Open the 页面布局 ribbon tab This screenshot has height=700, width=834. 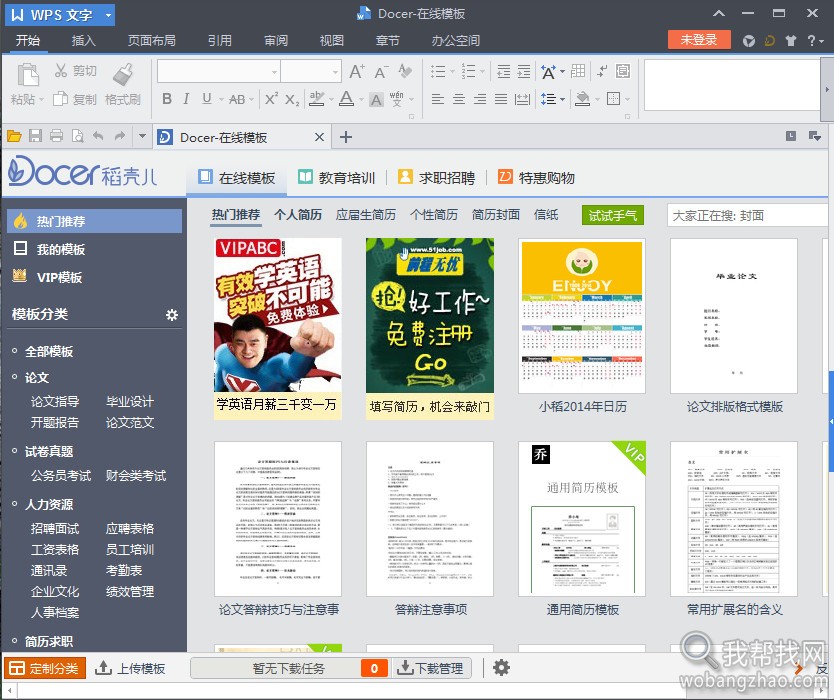click(x=152, y=40)
